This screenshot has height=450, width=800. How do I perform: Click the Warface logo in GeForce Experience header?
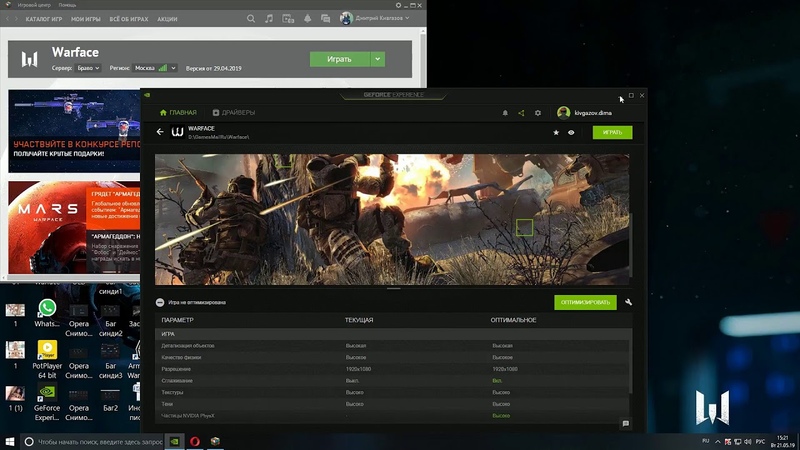click(x=177, y=132)
